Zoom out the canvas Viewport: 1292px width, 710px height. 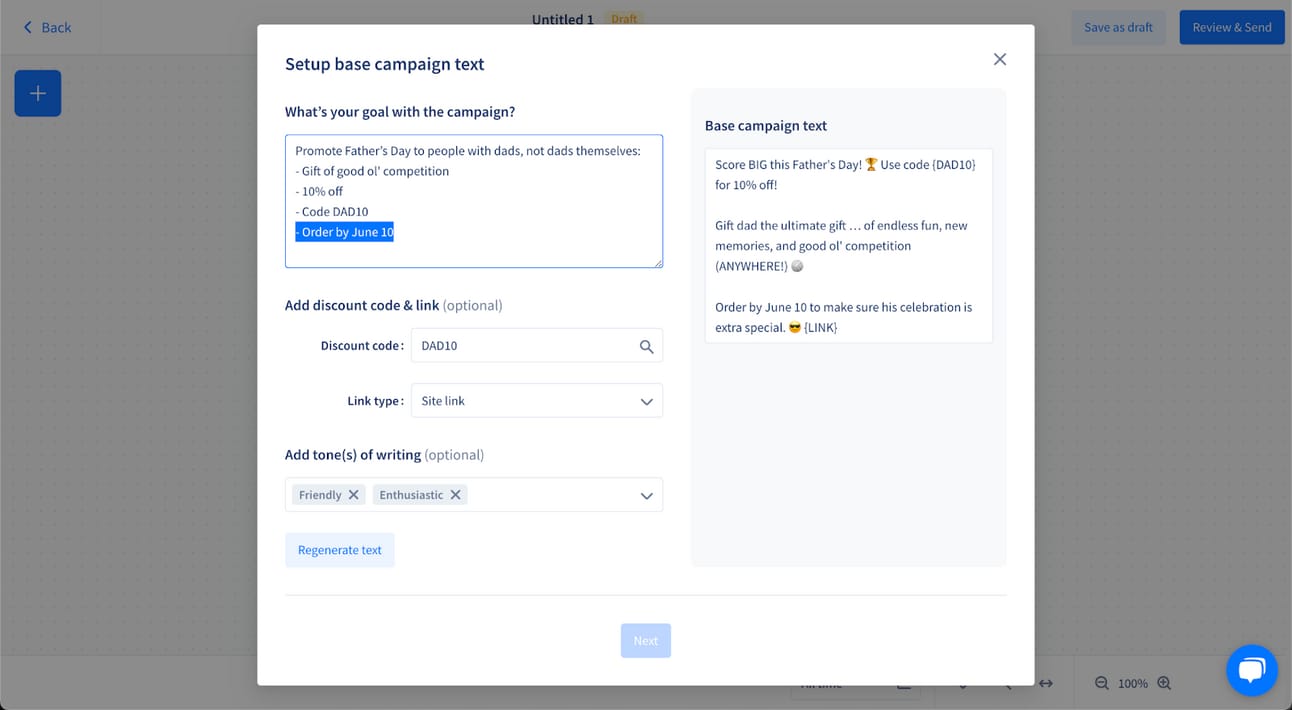[1102, 683]
